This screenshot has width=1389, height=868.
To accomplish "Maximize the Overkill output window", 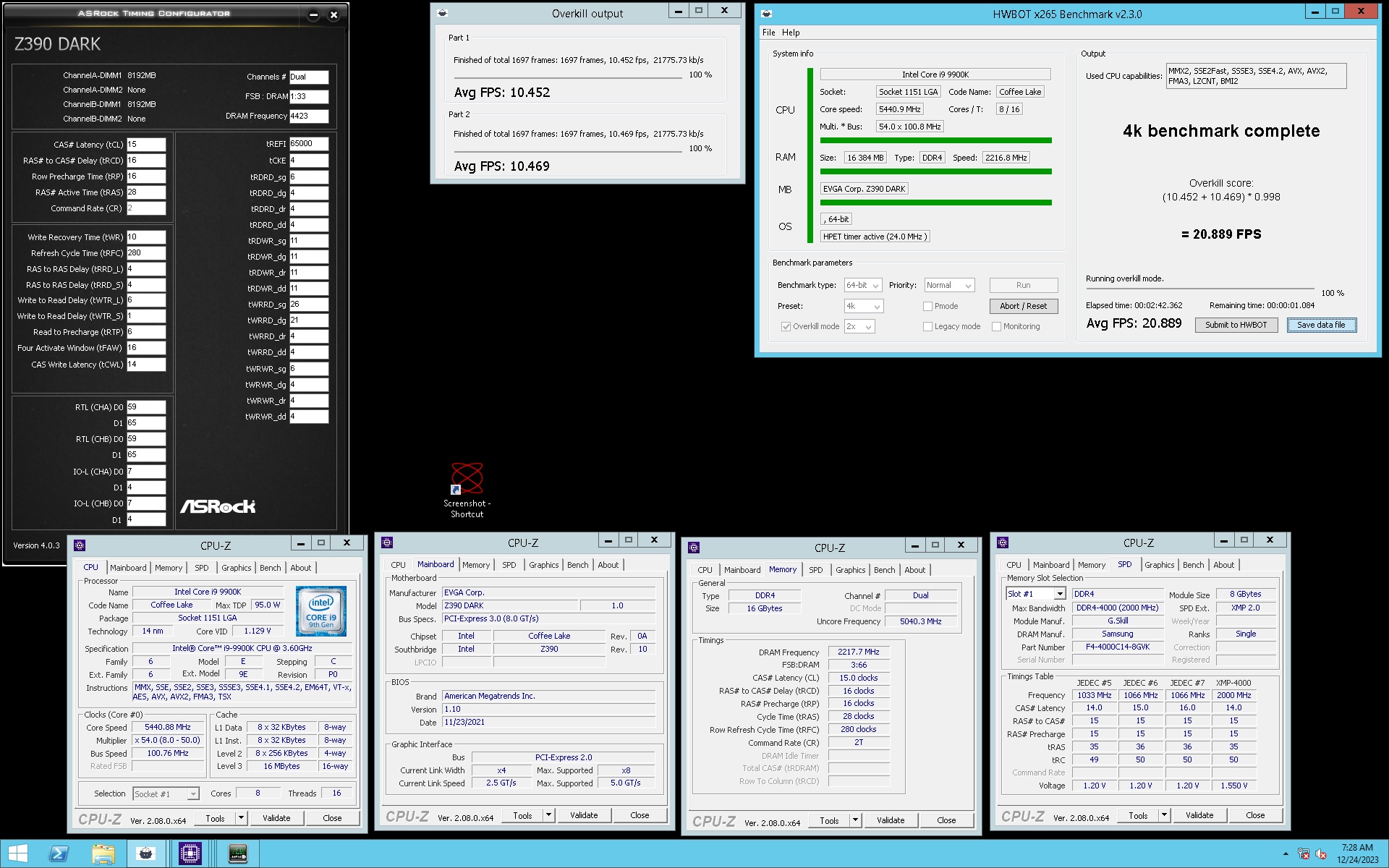I will click(699, 11).
